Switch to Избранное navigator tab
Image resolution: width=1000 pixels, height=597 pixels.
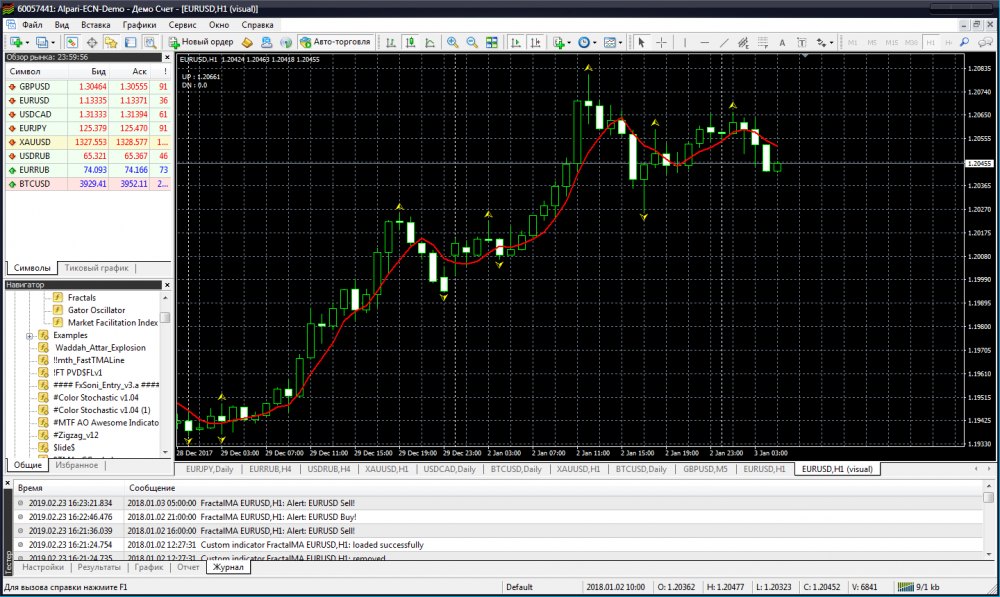tap(77, 465)
